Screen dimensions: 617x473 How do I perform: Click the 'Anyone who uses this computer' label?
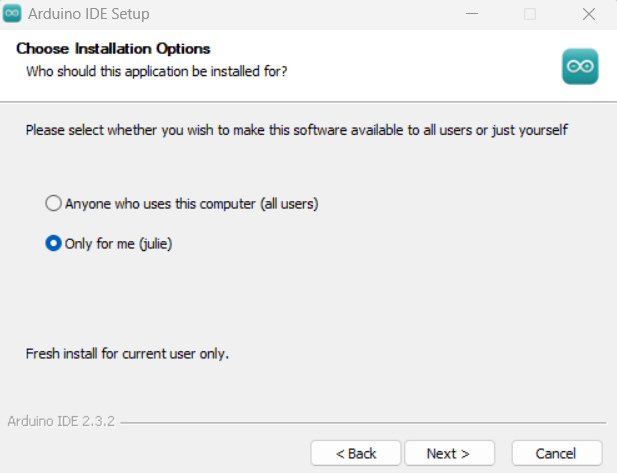tap(191, 203)
